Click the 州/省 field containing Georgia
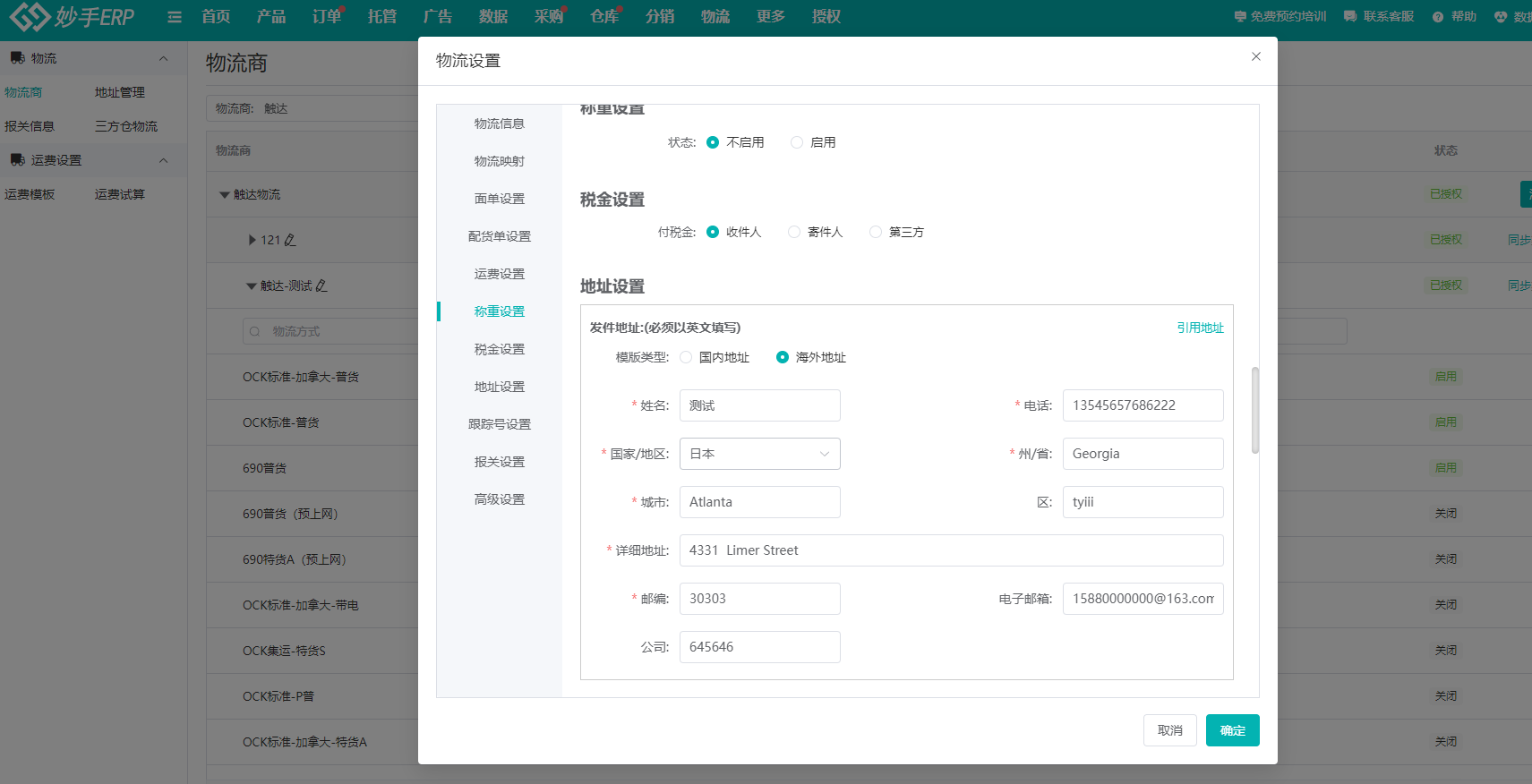The width and height of the screenshot is (1532, 784). point(1143,454)
